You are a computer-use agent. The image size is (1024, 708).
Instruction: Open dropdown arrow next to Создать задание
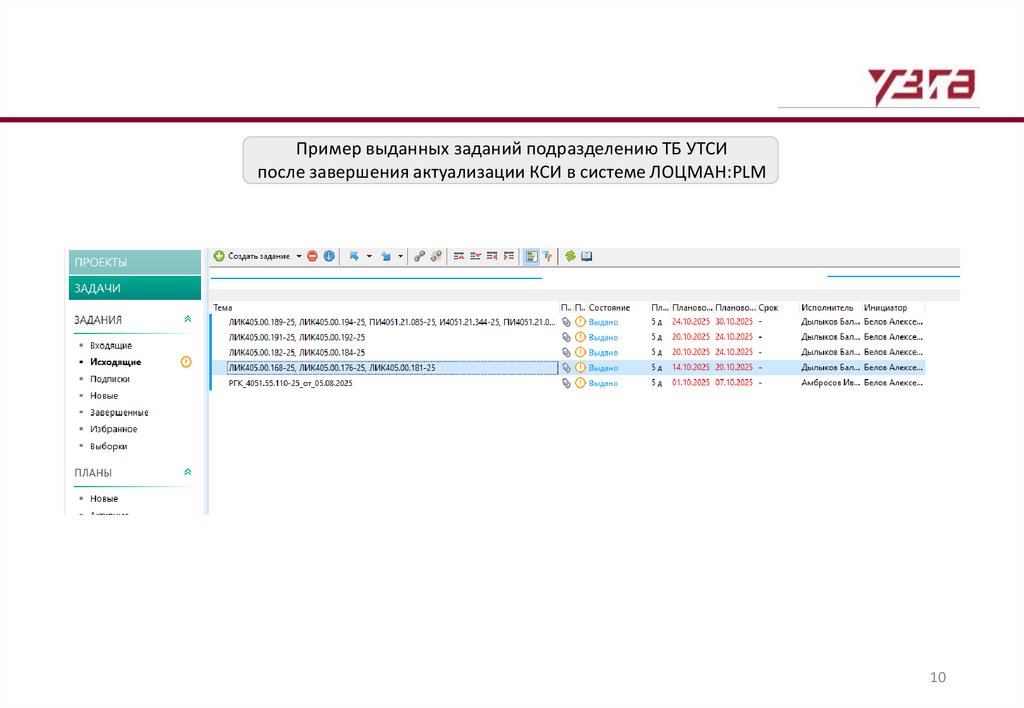pos(299,256)
